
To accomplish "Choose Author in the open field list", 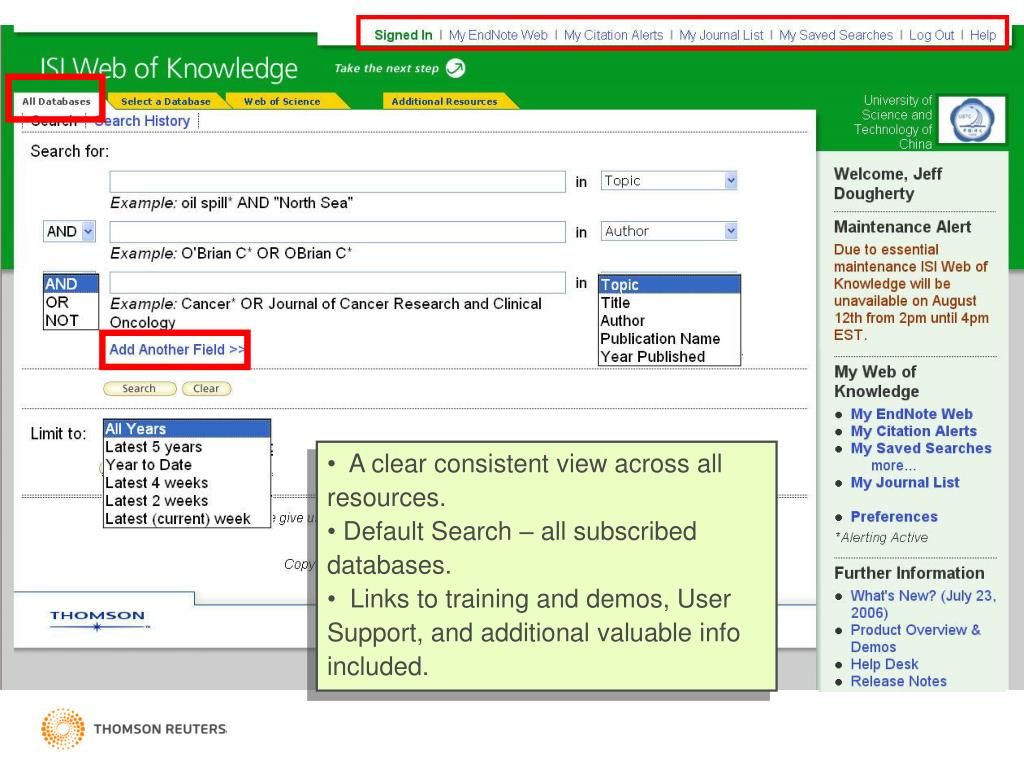I will pos(669,321).
